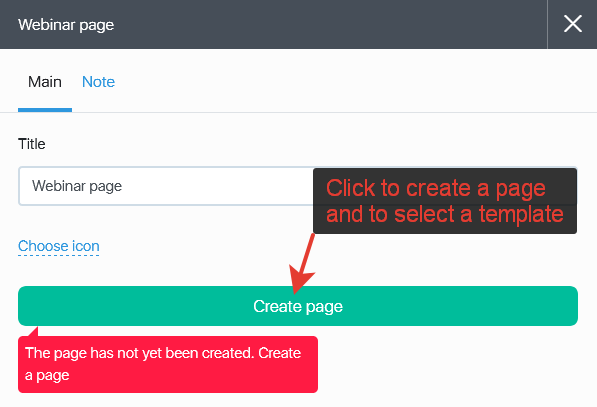Click the red tooltip's pointer triangle
597x407 pixels.
(32, 332)
